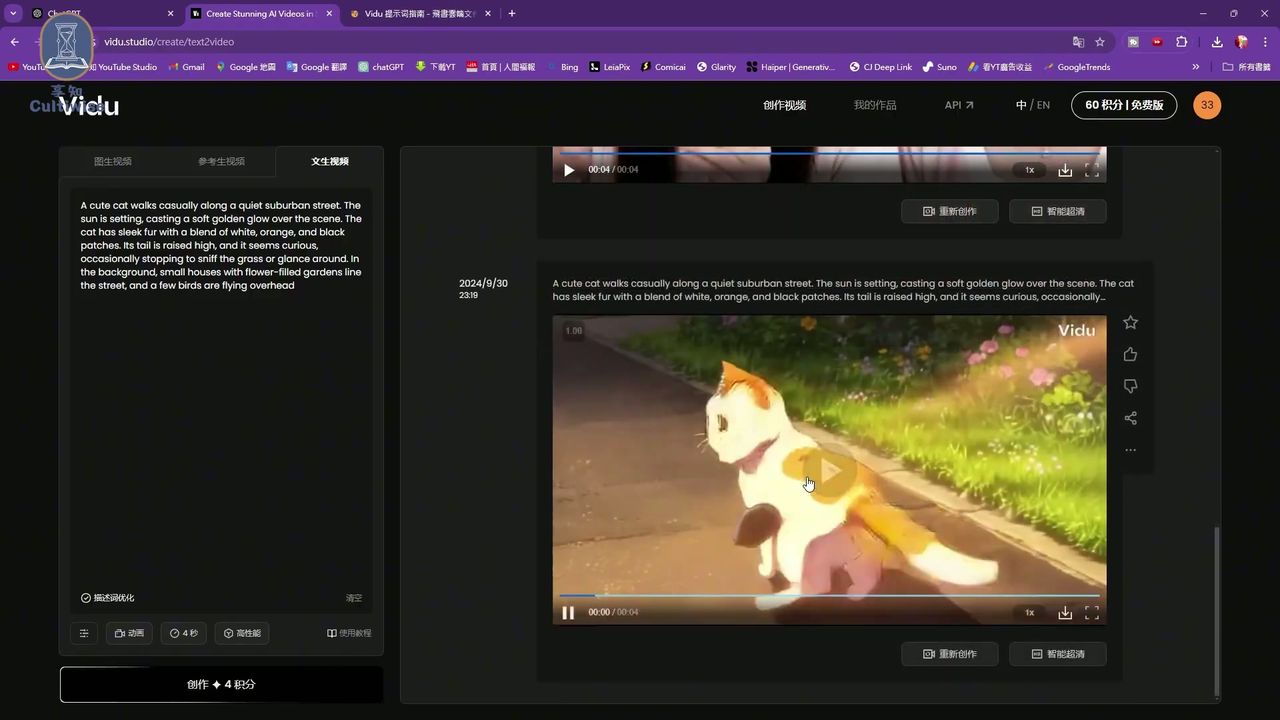
Task: Download the lower cat video
Action: pyautogui.click(x=1064, y=612)
